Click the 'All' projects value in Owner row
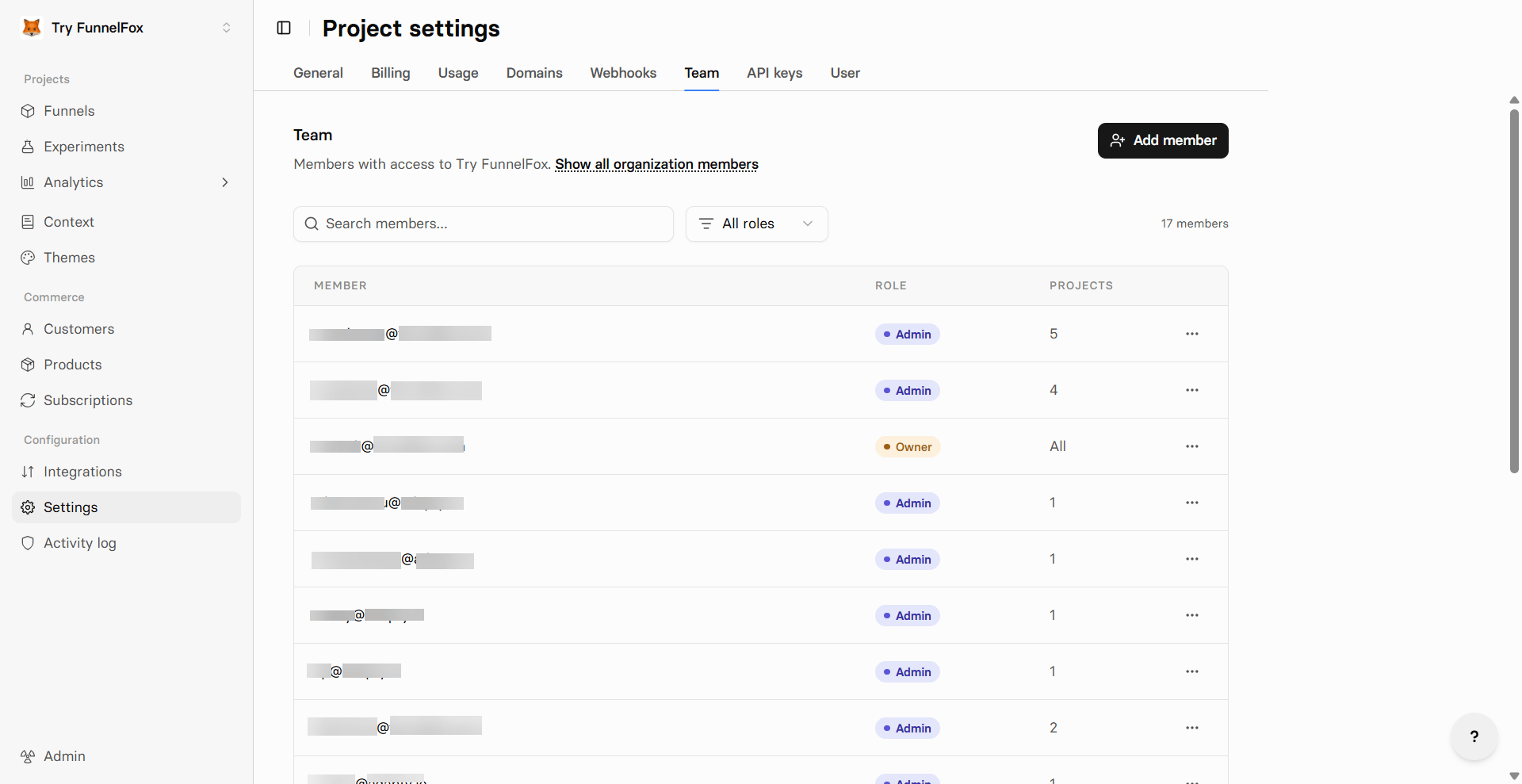1522x784 pixels. [1057, 446]
